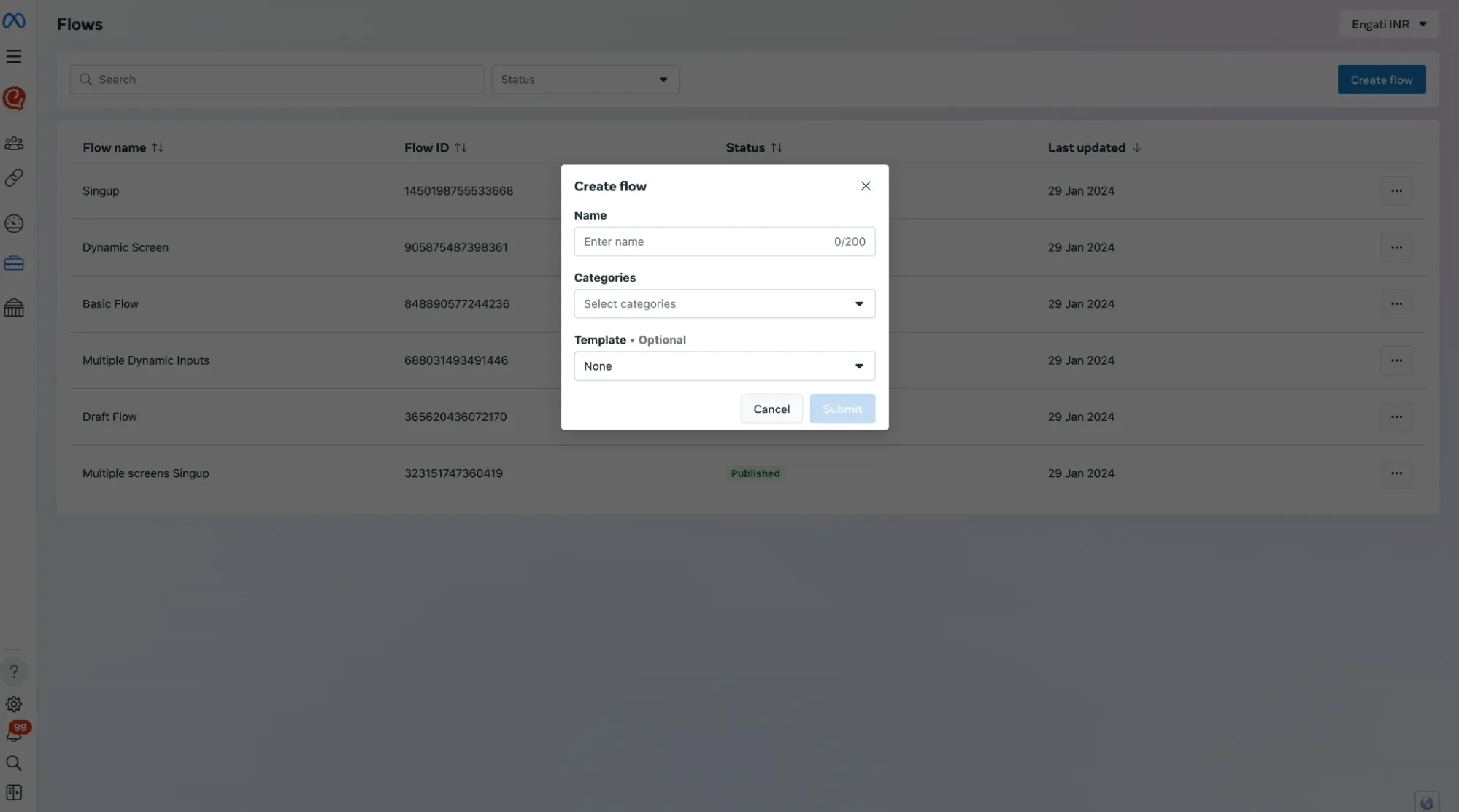Expand the Template dropdown showing None
This screenshot has height=812, width=1459.
tap(724, 366)
